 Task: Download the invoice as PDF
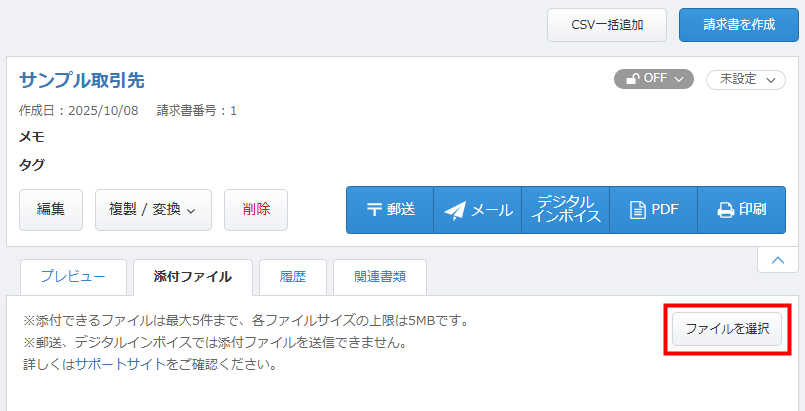tap(653, 210)
